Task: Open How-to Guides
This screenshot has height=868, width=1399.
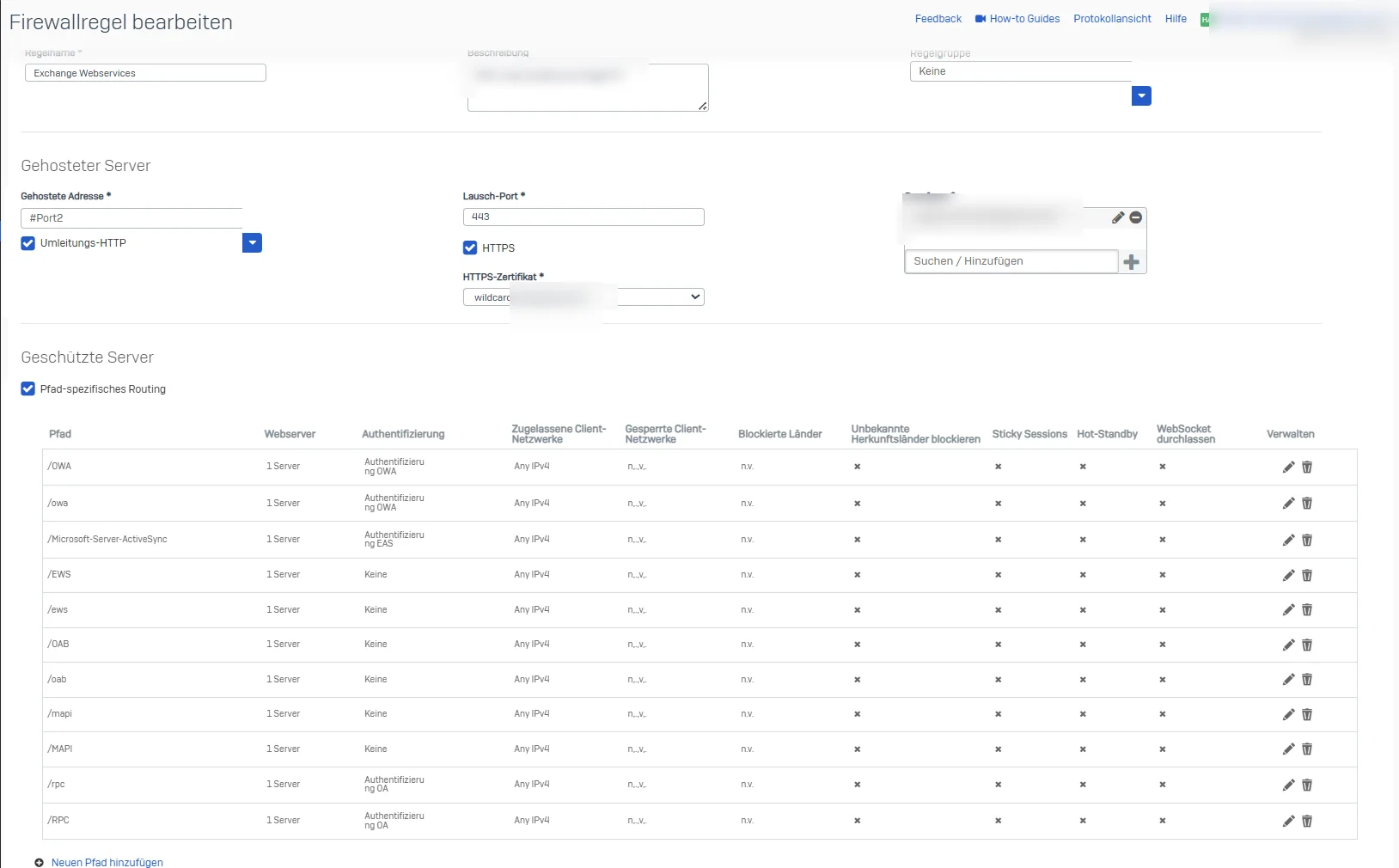Action: pos(1017,19)
